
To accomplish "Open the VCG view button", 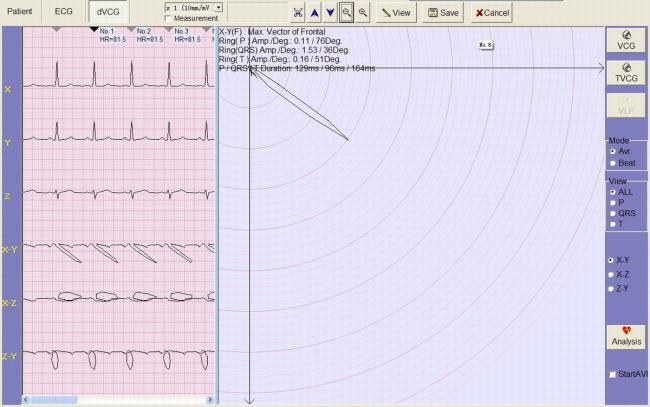I will click(x=625, y=40).
